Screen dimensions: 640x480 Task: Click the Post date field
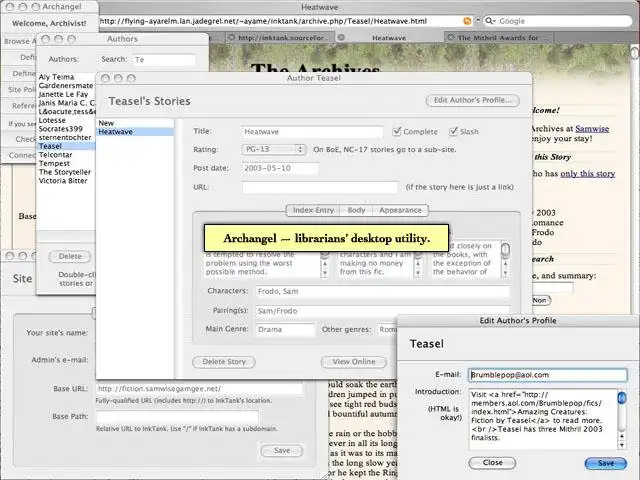click(x=280, y=168)
